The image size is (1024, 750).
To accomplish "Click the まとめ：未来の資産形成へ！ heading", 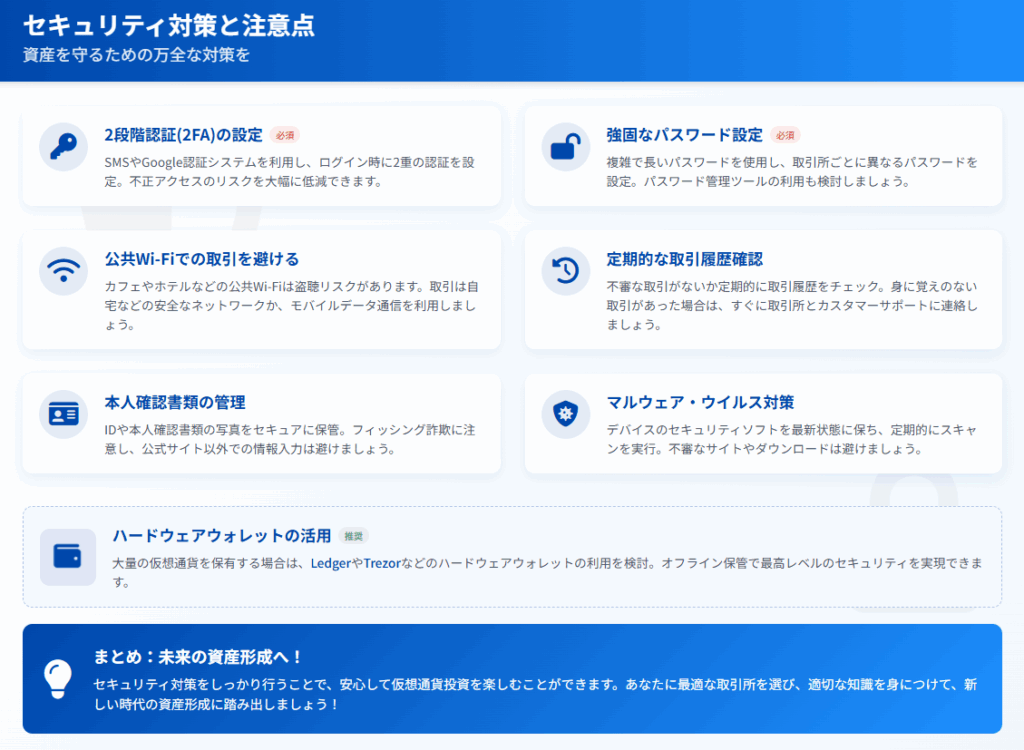I will point(198,656).
